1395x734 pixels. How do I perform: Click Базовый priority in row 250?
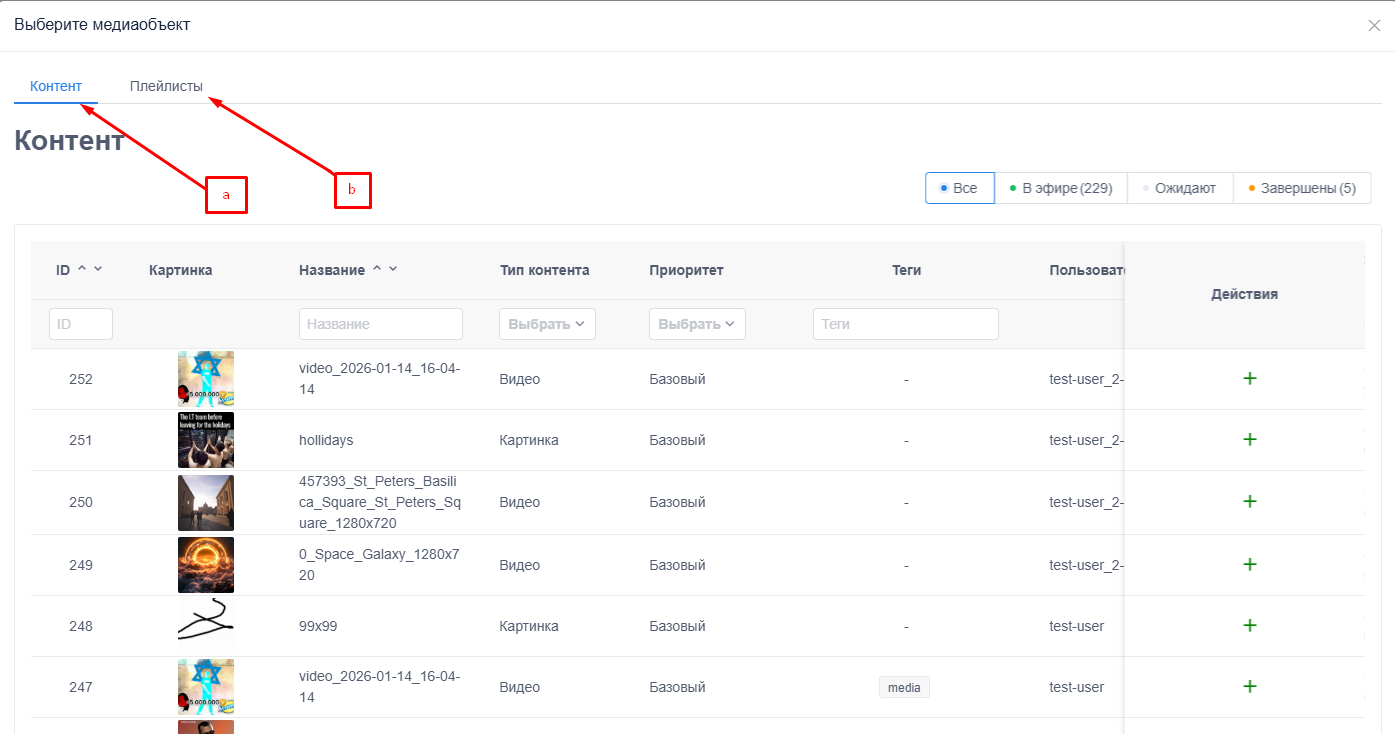(x=677, y=502)
